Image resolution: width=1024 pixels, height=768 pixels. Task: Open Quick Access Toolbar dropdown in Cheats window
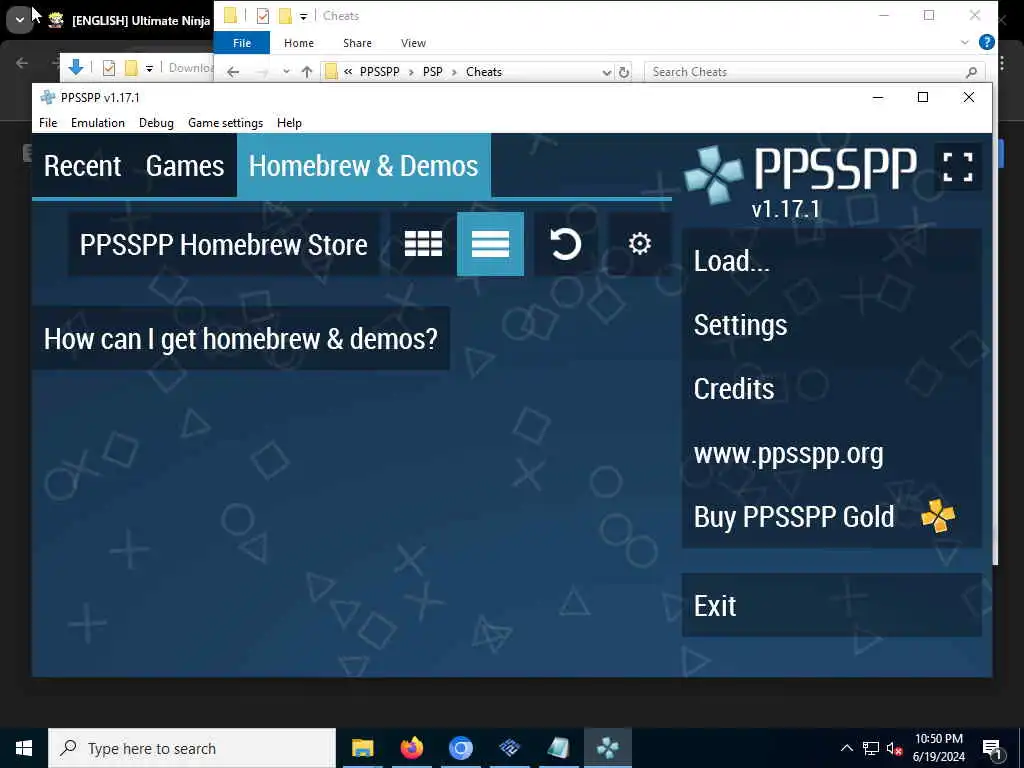(303, 16)
